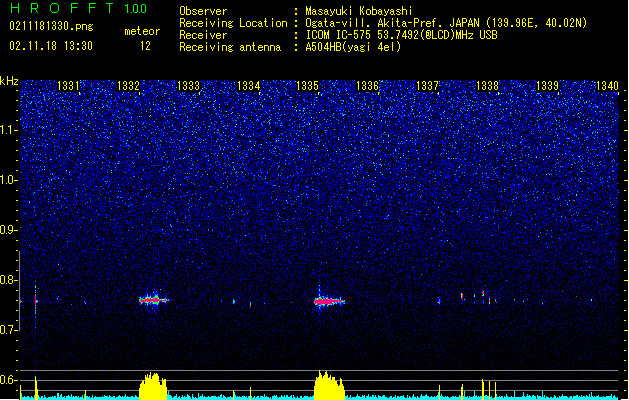Click the 1333 time marker
Screen dimensions: 629x400
188,86
